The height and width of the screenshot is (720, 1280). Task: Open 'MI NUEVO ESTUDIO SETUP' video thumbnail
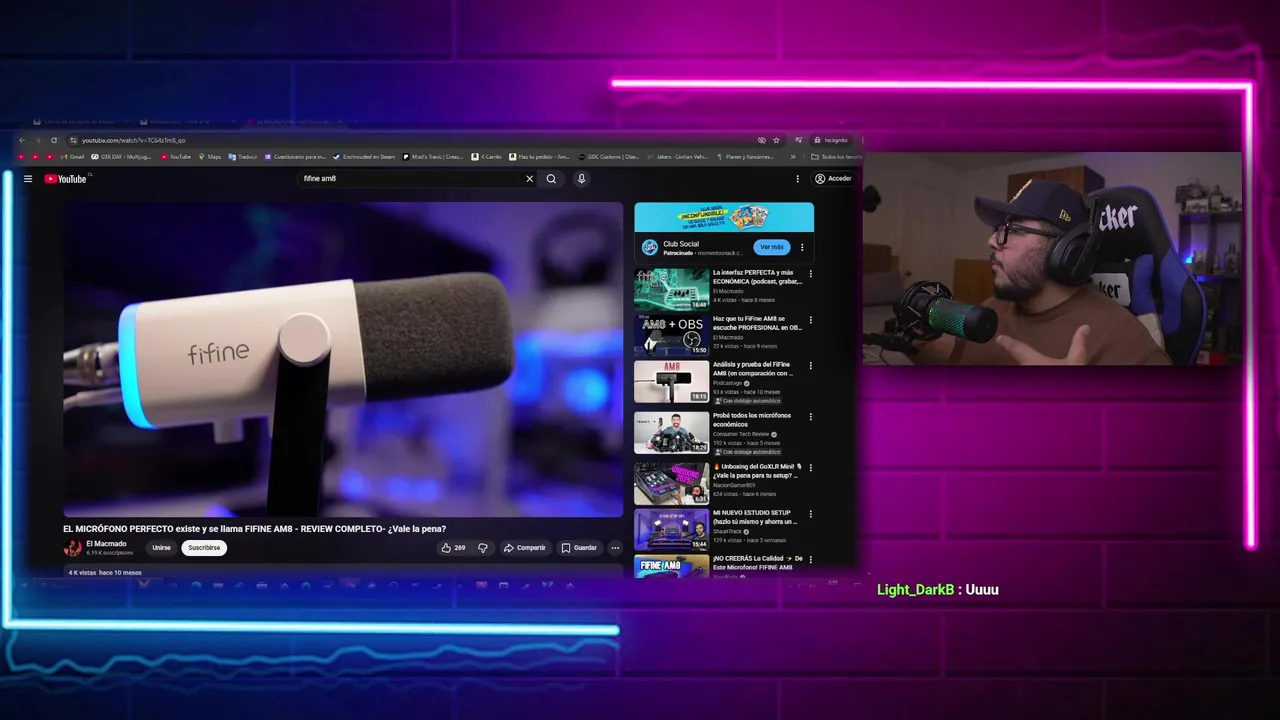[x=671, y=530]
